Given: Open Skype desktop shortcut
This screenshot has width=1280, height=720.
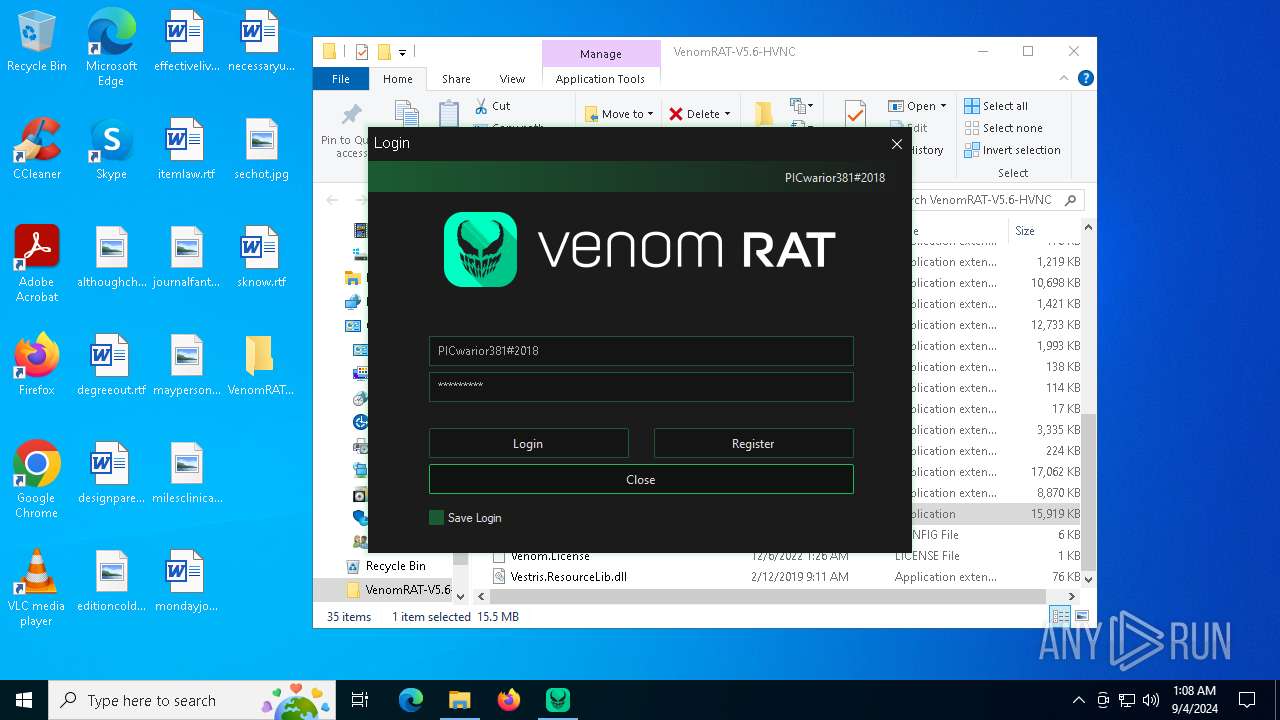Looking at the screenshot, I should click(111, 149).
